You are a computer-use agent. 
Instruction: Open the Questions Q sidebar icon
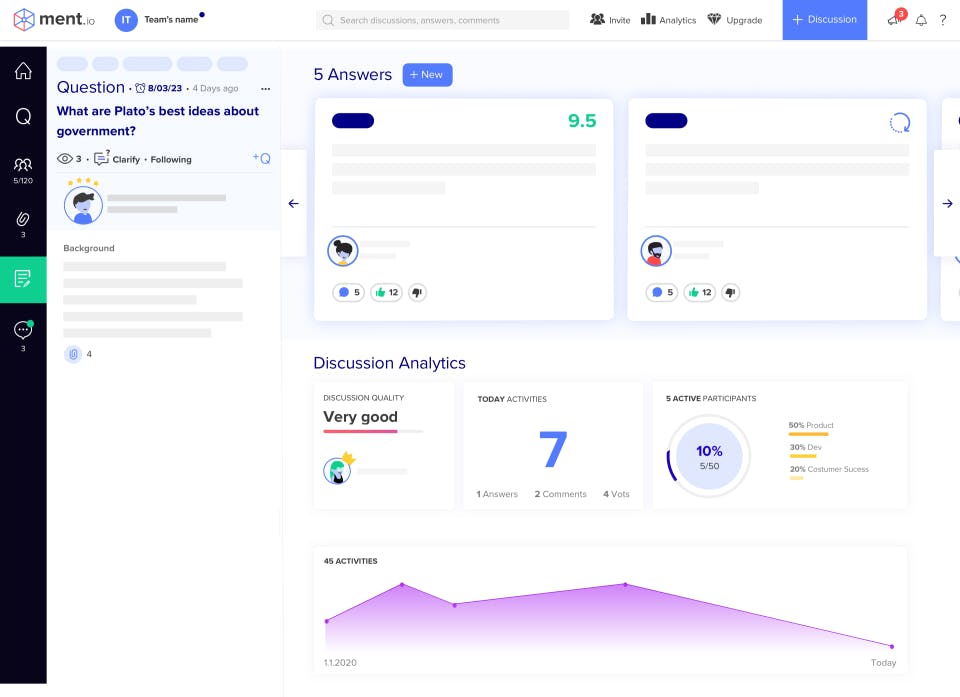click(23, 116)
